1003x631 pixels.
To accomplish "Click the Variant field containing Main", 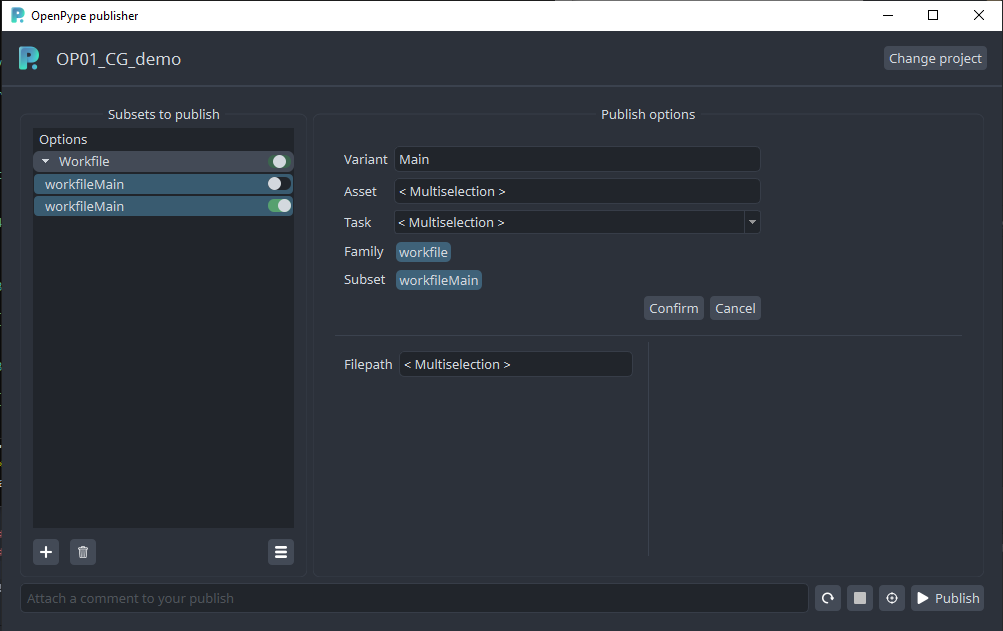I will tap(577, 159).
